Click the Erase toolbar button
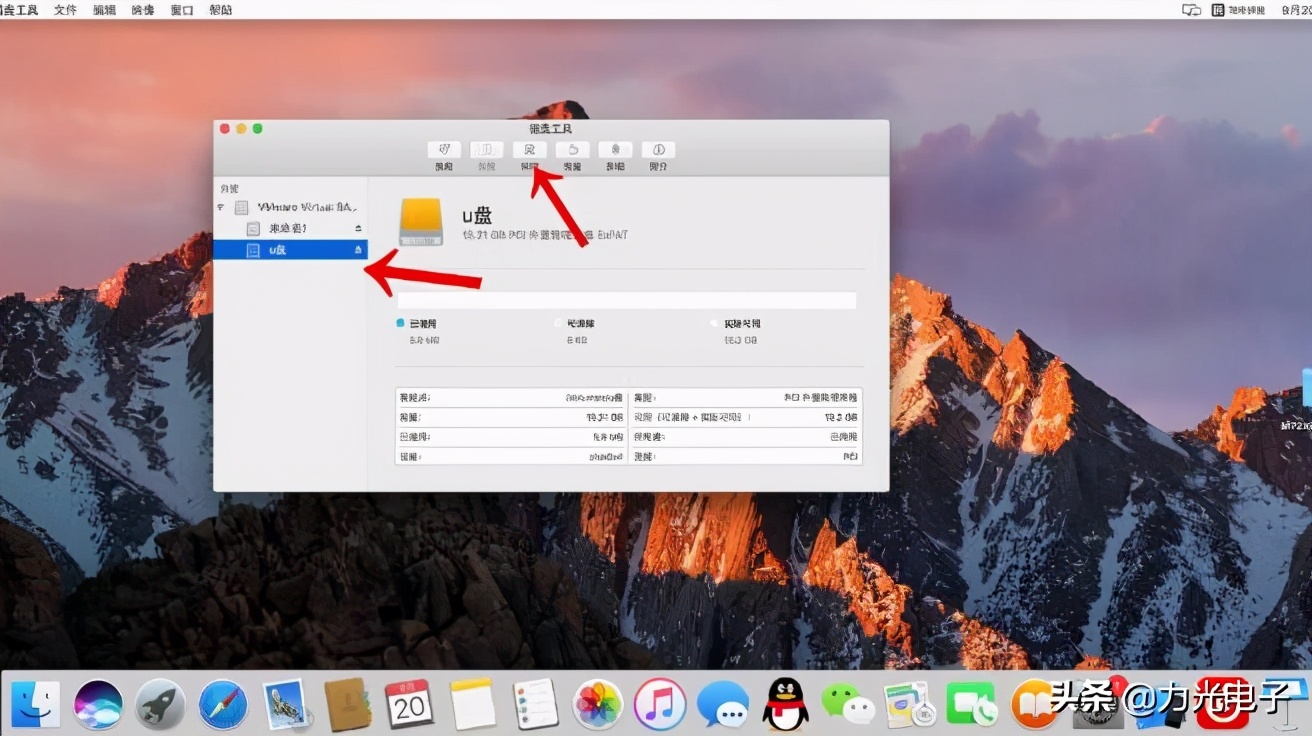Screen dimensions: 1312x736 (529, 150)
